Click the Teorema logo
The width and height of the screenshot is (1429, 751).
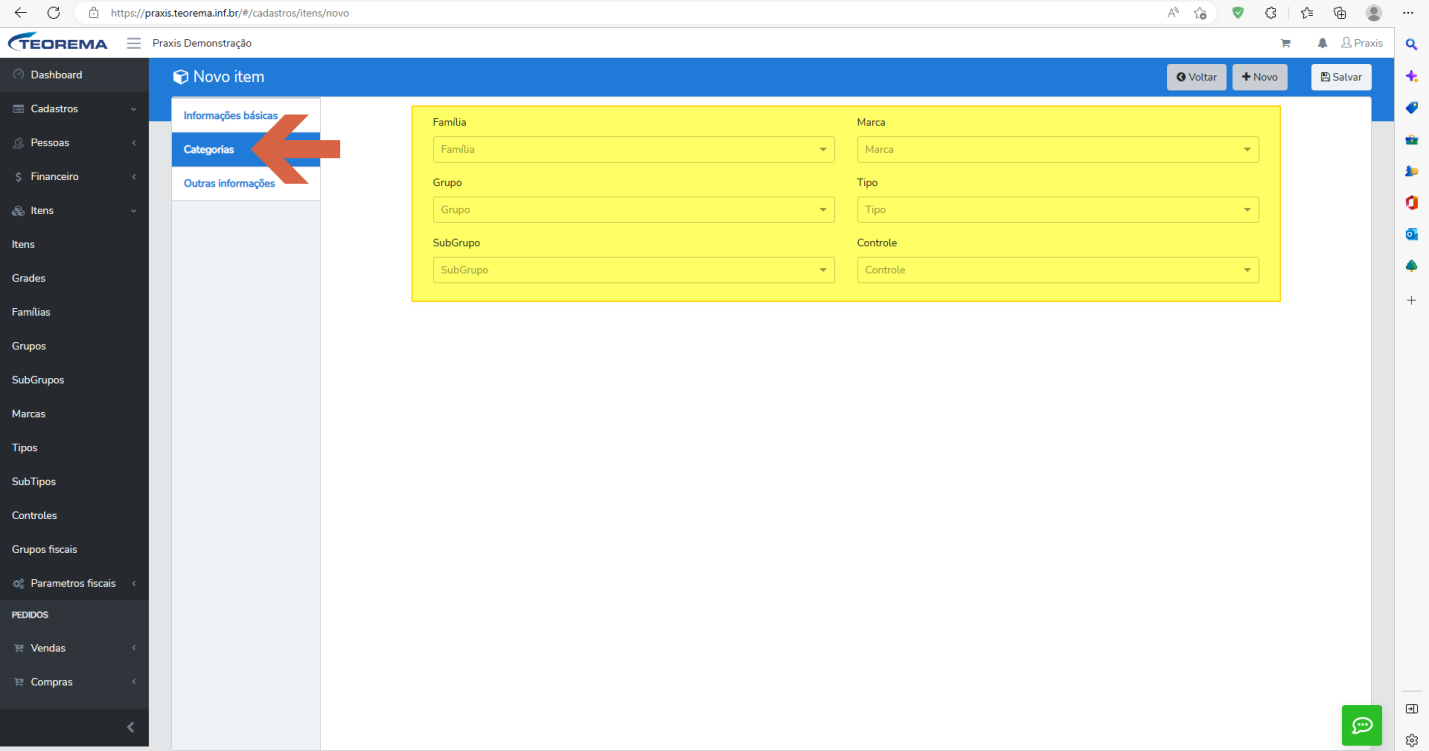pos(58,43)
